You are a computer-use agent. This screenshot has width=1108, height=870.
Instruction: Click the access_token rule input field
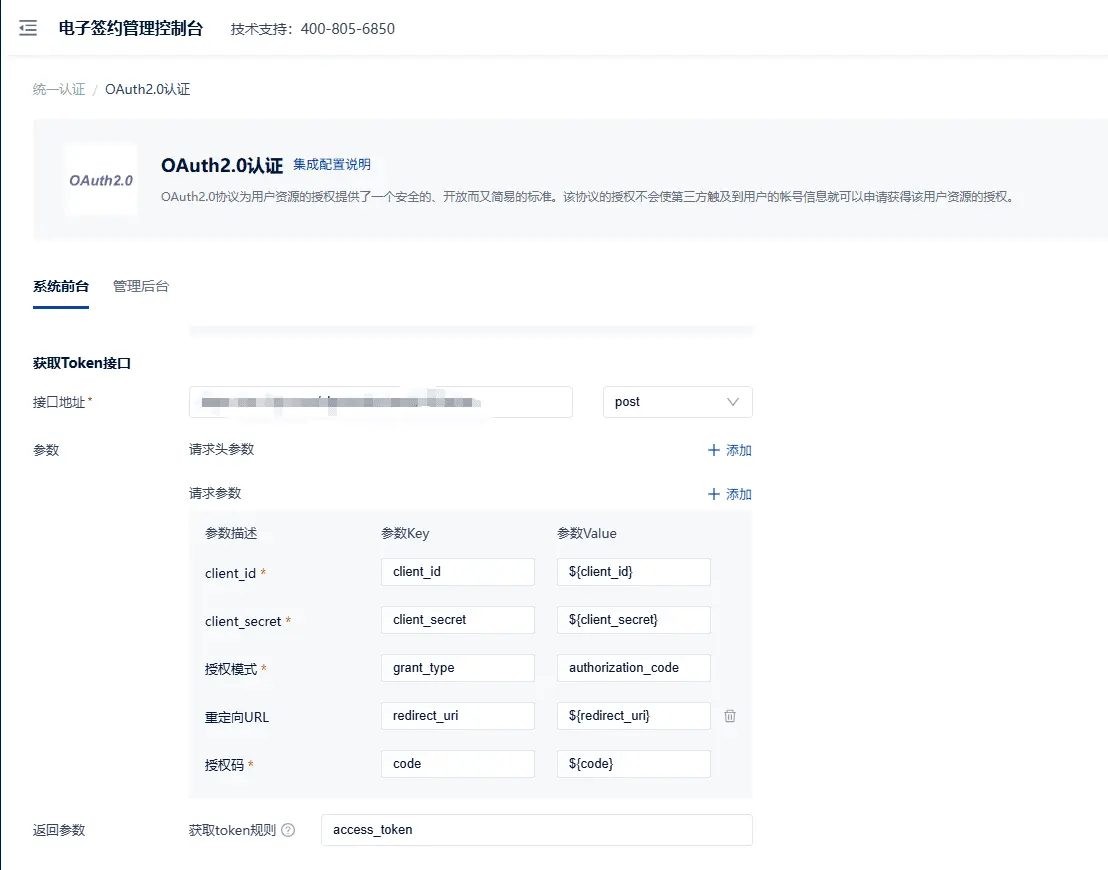tap(536, 830)
